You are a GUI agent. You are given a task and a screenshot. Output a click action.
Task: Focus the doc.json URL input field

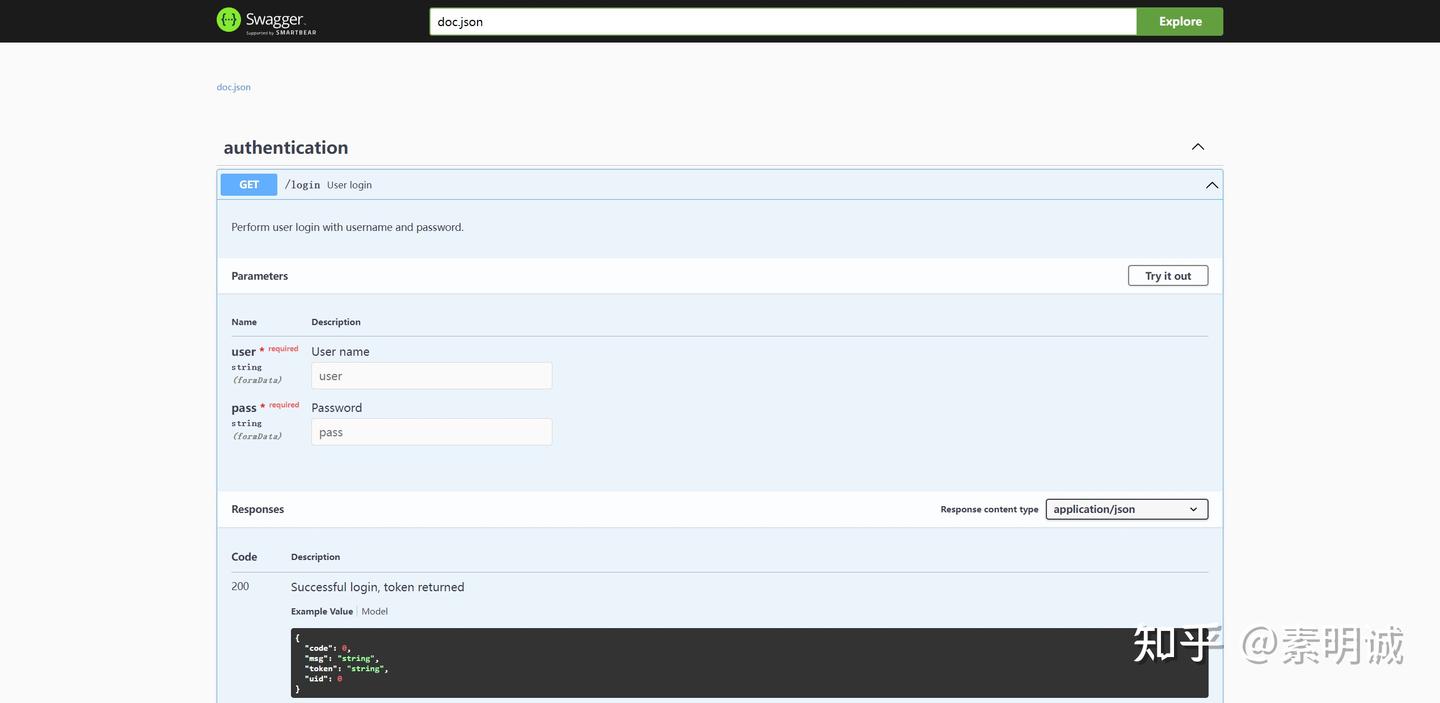click(783, 21)
